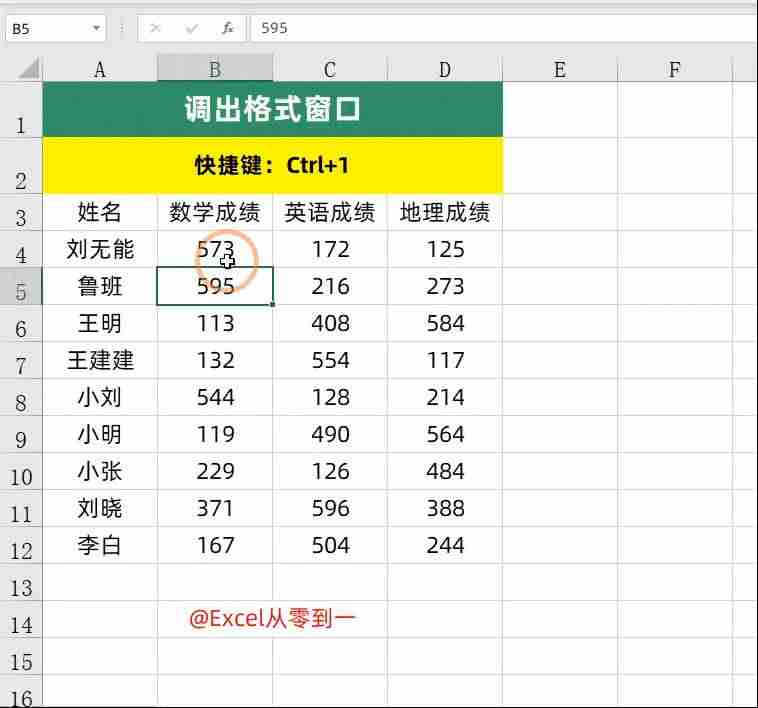Select geography score cell 125
This screenshot has height=708, width=758.
[445, 249]
